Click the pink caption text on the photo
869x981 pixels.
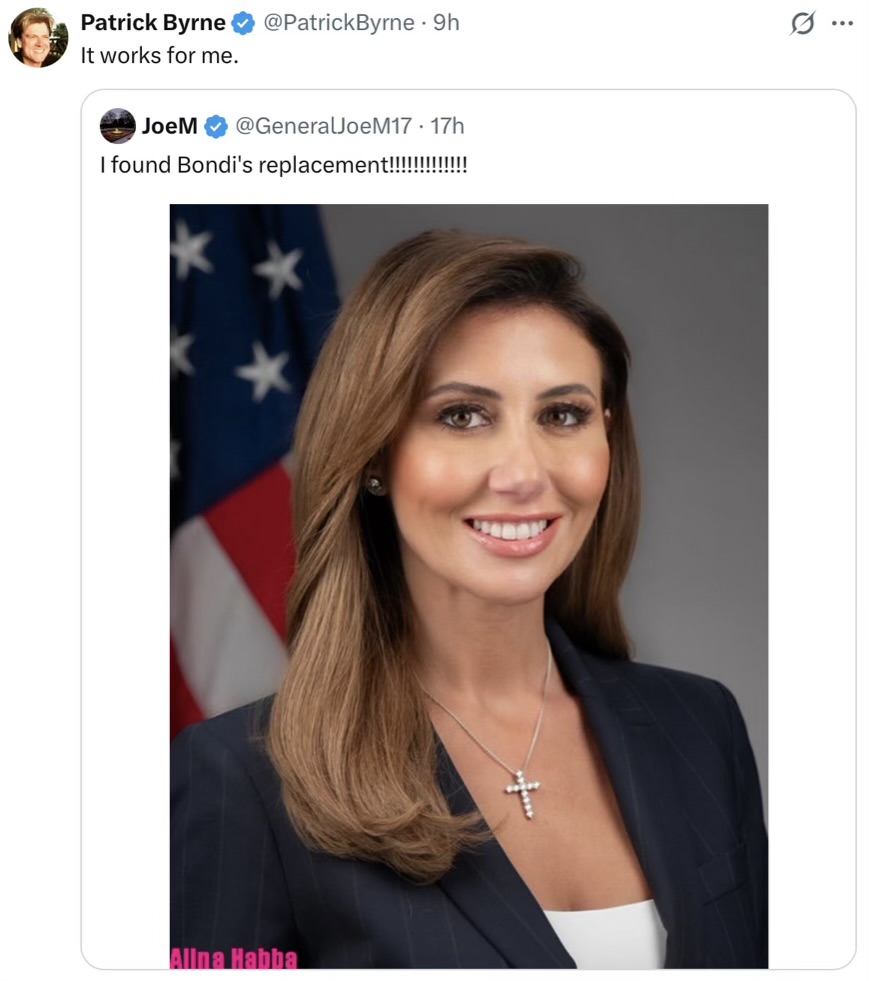tap(233, 959)
